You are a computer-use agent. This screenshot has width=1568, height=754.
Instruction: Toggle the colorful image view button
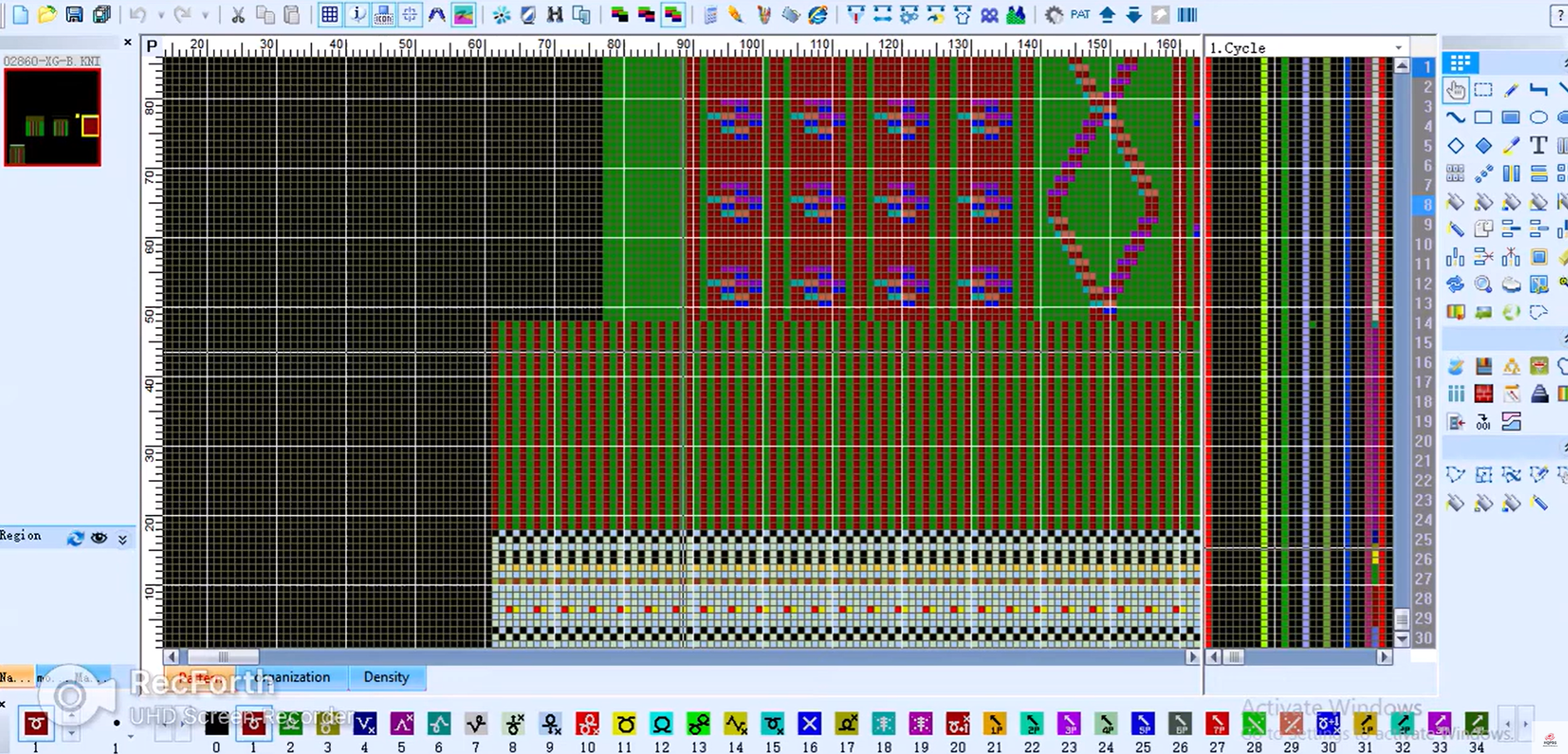pyautogui.click(x=463, y=15)
